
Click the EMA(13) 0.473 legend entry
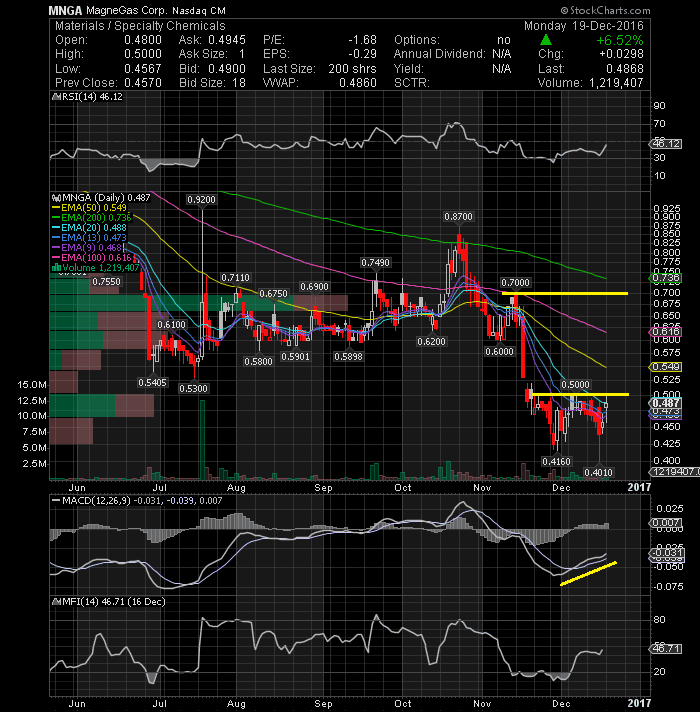pyautogui.click(x=90, y=237)
